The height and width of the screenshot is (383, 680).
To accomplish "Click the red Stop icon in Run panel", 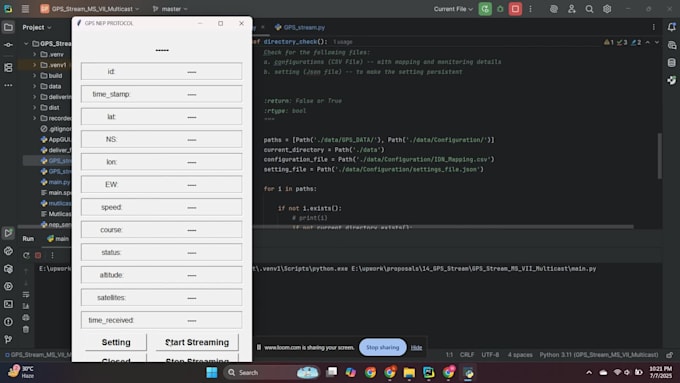I will (x=38, y=255).
